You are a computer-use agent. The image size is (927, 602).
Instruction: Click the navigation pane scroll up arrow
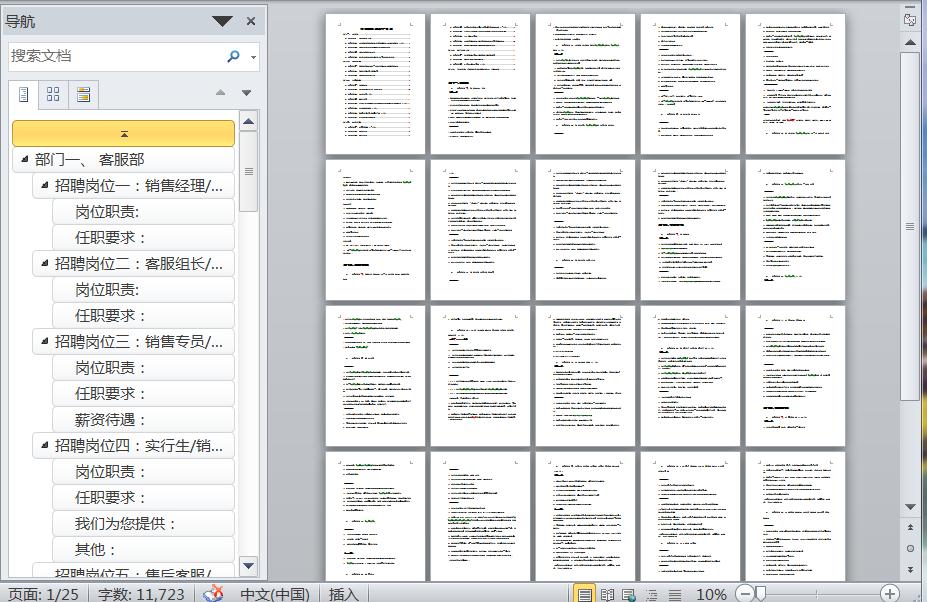click(x=249, y=121)
